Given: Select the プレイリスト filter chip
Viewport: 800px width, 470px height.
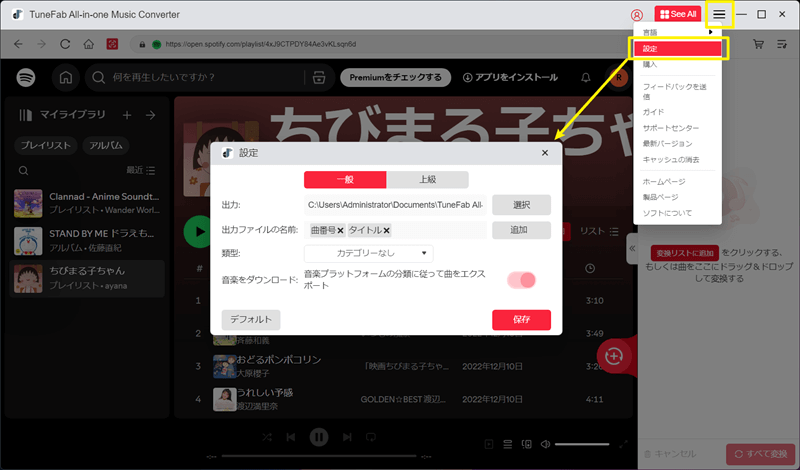Looking at the screenshot, I should (46, 145).
